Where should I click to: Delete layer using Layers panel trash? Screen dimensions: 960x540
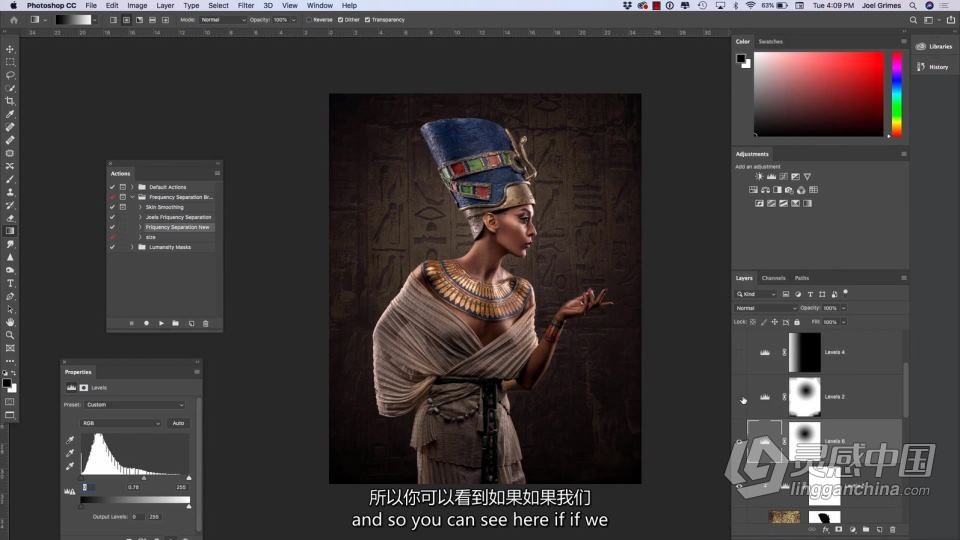pos(893,530)
